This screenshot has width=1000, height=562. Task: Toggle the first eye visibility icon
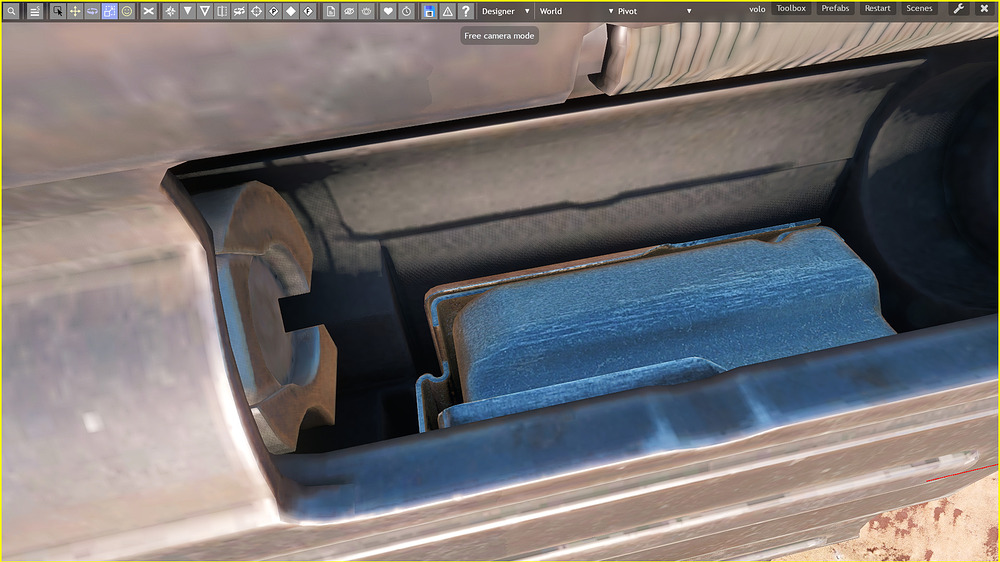(349, 11)
